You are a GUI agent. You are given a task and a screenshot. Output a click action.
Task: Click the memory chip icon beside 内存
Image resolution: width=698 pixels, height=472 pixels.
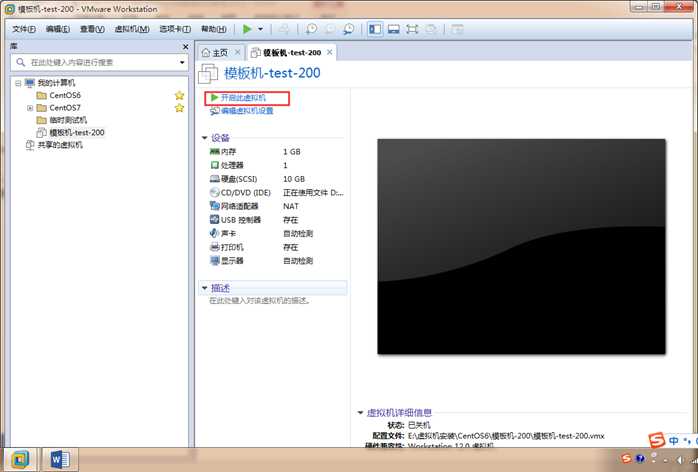click(x=214, y=152)
